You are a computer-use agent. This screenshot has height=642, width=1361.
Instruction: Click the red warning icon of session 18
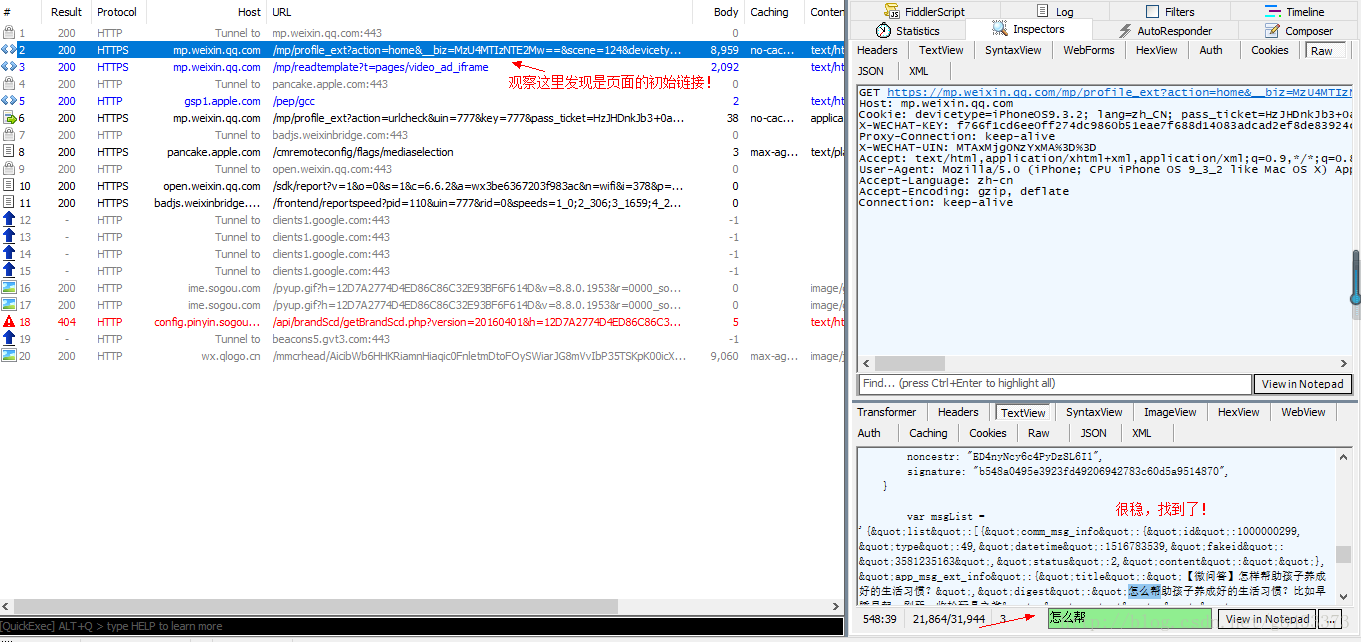pos(9,322)
